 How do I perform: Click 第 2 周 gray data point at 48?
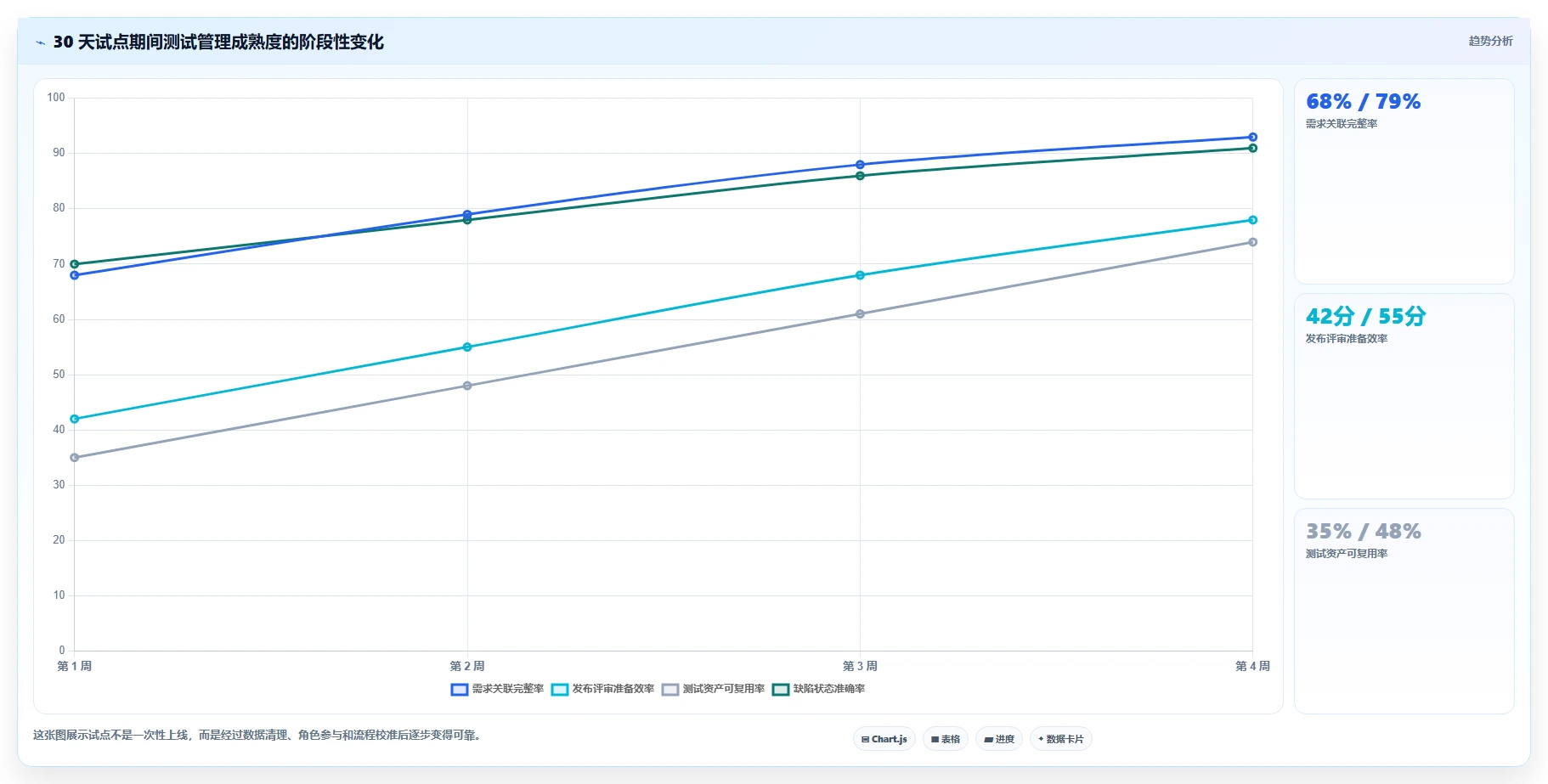coord(467,386)
